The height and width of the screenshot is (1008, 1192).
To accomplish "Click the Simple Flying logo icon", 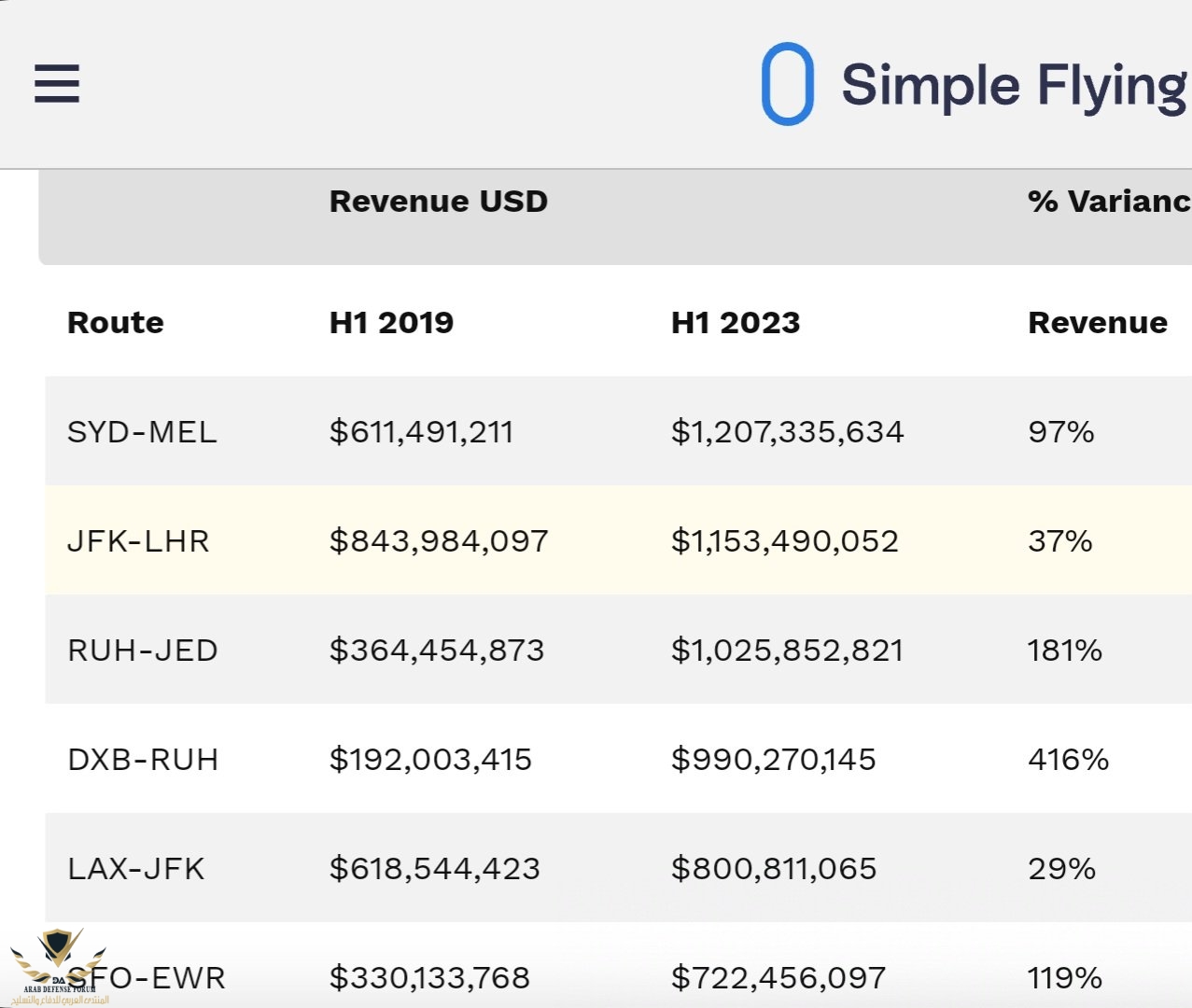I will (788, 84).
